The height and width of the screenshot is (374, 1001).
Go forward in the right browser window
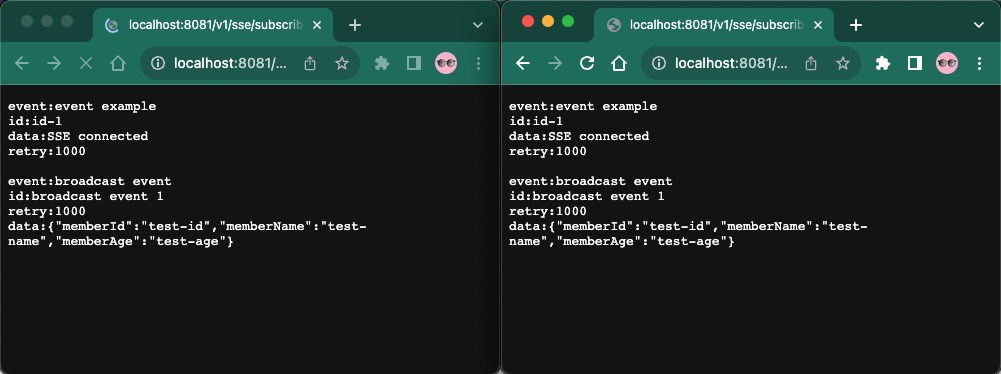[555, 63]
